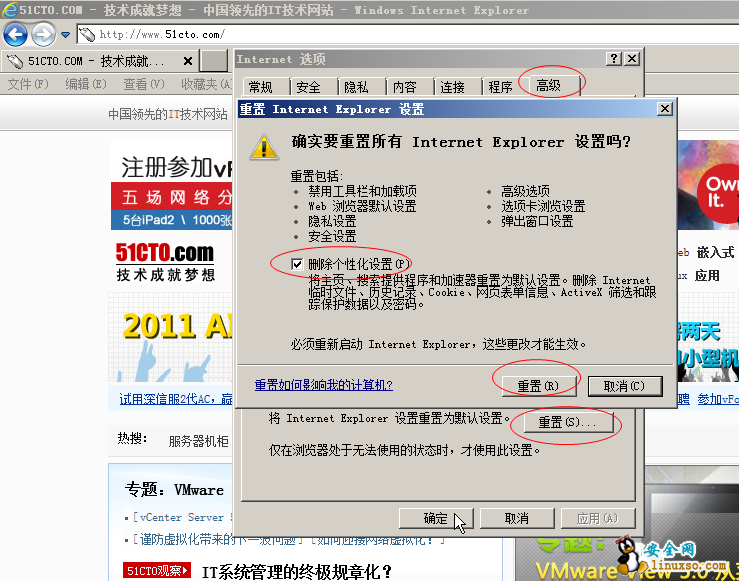Open the 试用深信服2代AC link

pos(176,399)
